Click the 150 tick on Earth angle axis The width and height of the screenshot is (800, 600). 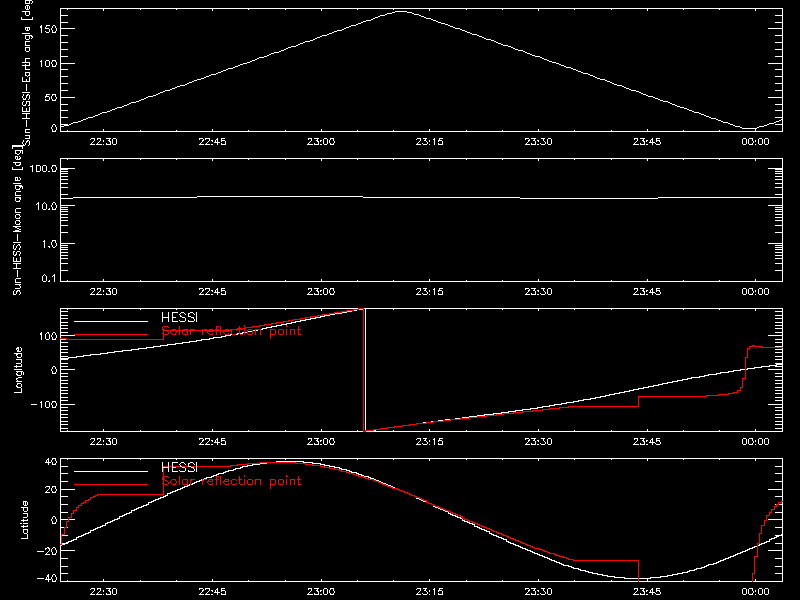pos(47,29)
